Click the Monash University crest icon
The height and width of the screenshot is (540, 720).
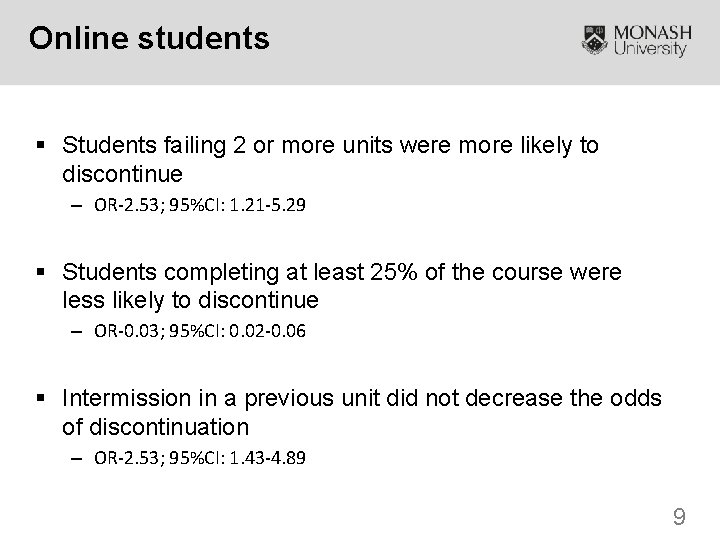pos(597,39)
